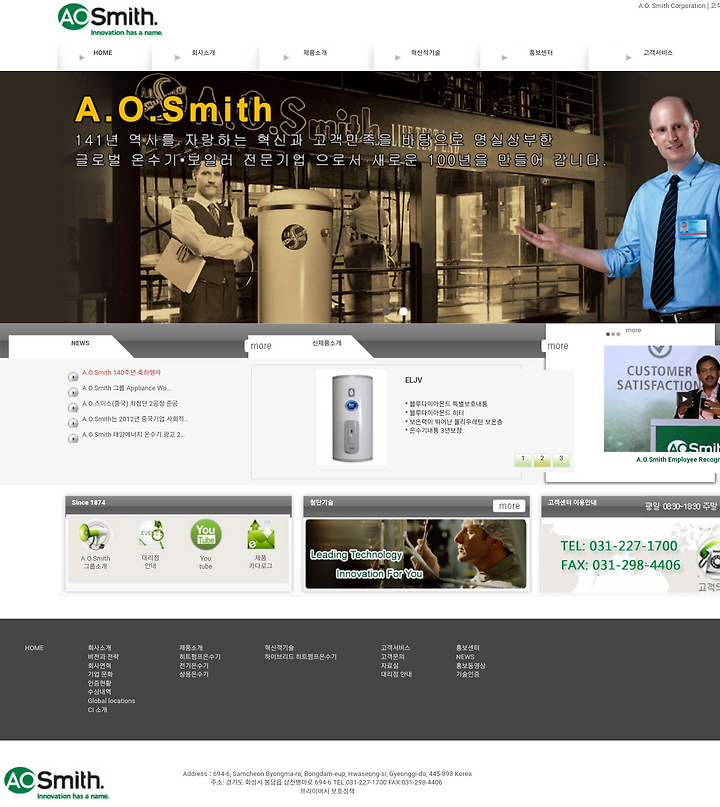Click bullet icon beside A.O.스미스(중국) 최첨단 2공장 준공

coord(73,408)
